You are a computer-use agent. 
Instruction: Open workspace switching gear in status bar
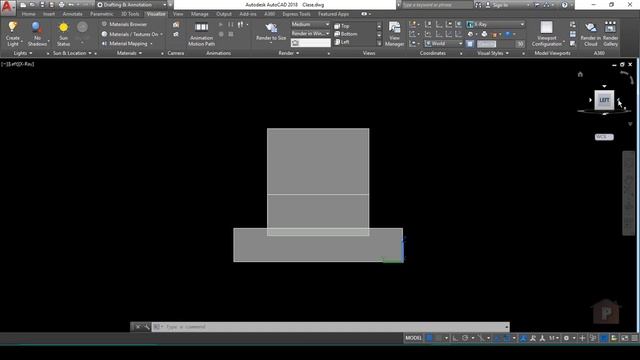point(566,338)
